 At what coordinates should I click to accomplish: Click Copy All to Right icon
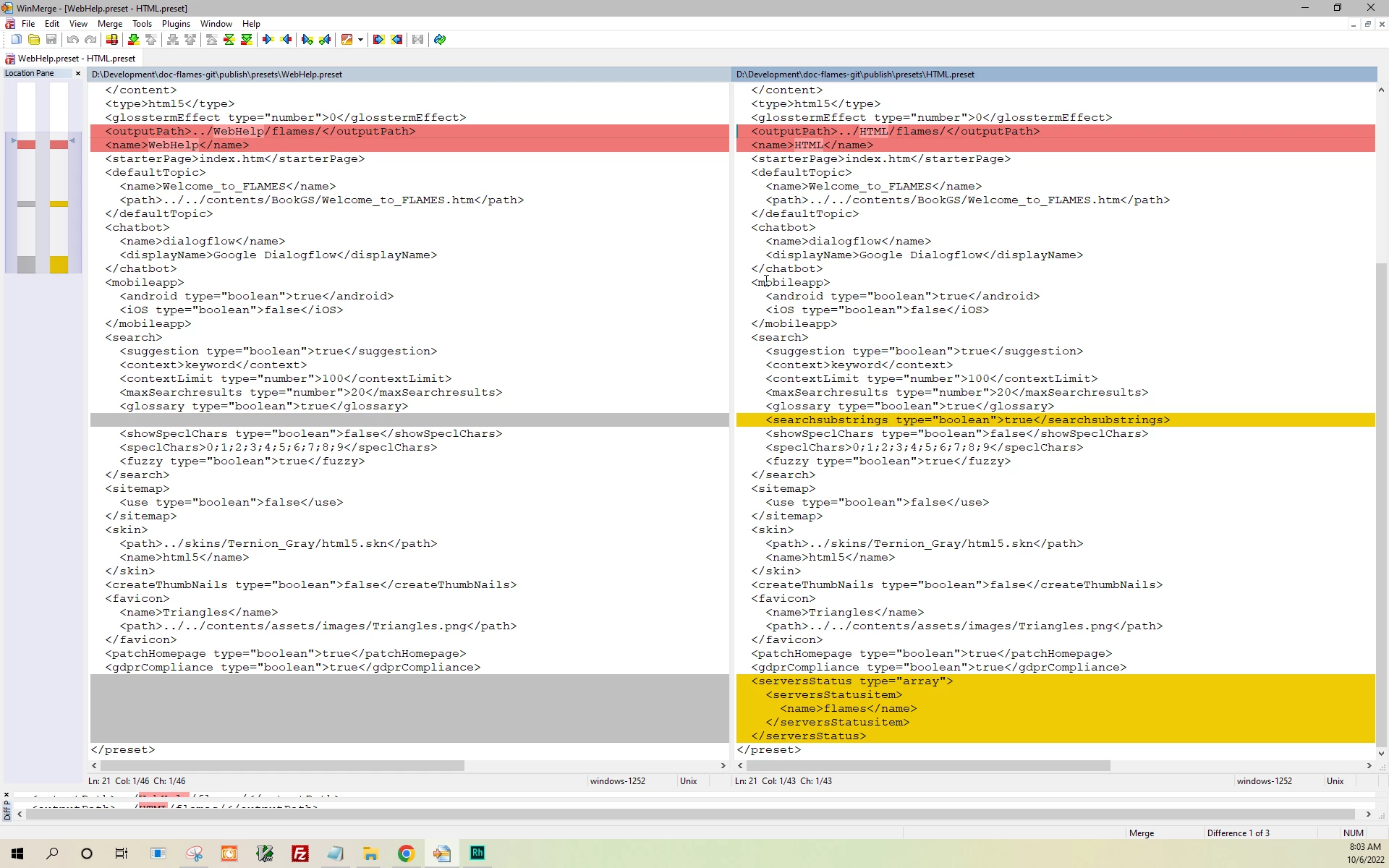coord(378,40)
